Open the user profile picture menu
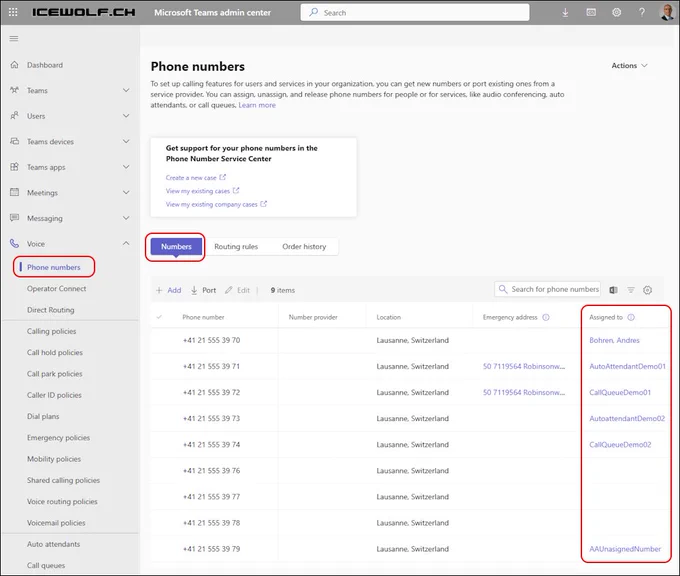Screen dimensions: 680x576 coord(667,12)
